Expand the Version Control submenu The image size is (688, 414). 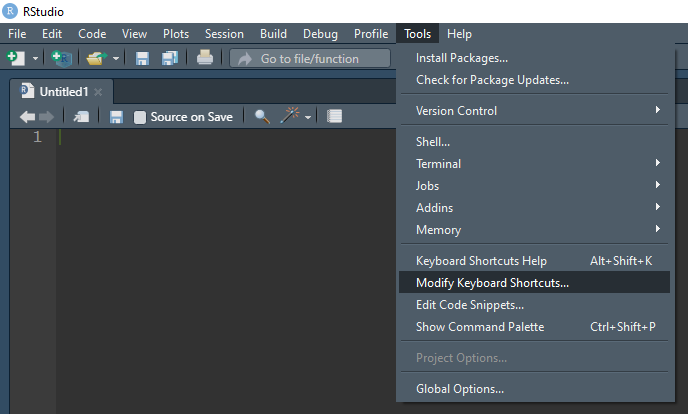tap(534, 111)
